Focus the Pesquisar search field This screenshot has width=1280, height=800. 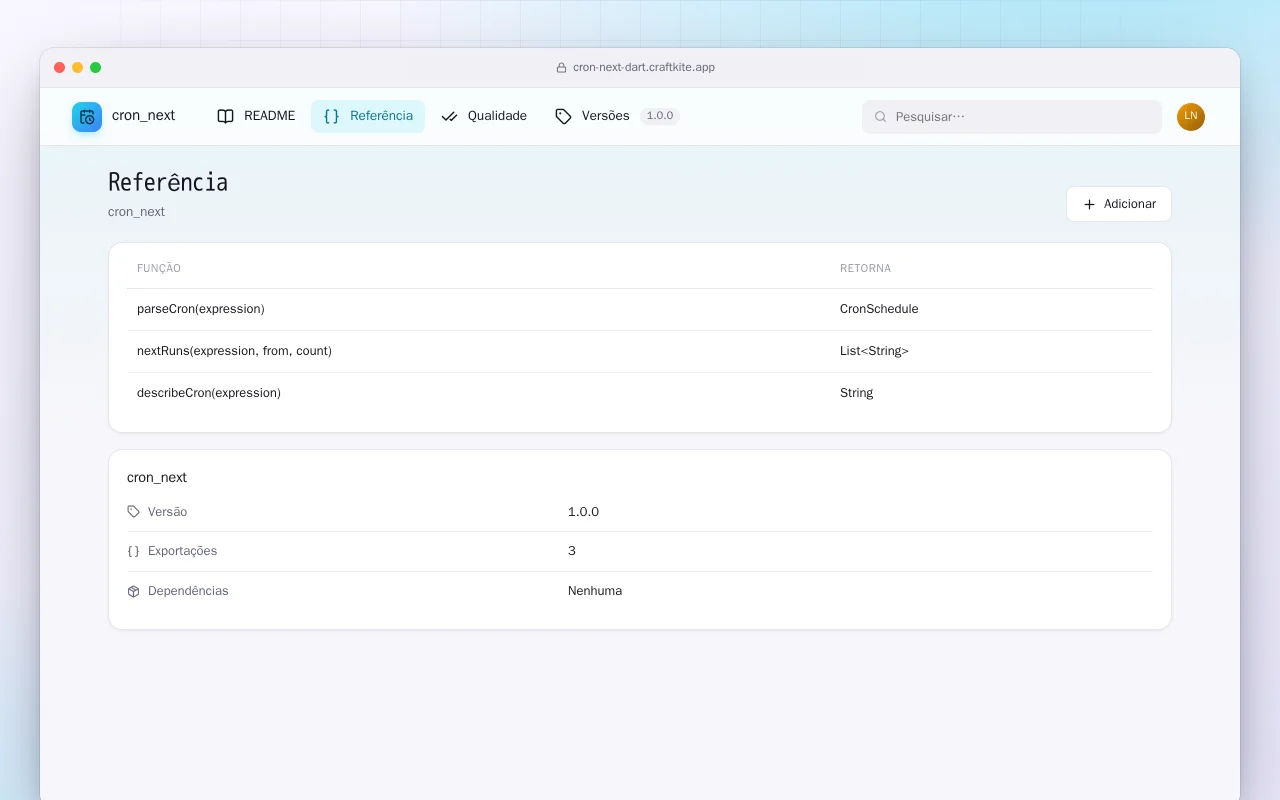coord(1012,117)
